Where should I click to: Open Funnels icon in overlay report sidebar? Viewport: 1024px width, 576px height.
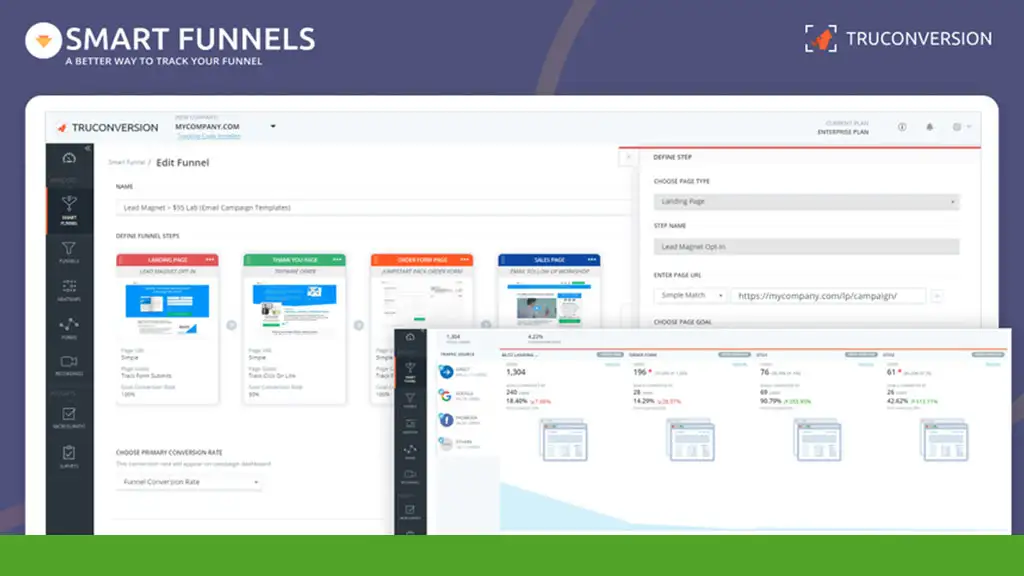pos(410,400)
